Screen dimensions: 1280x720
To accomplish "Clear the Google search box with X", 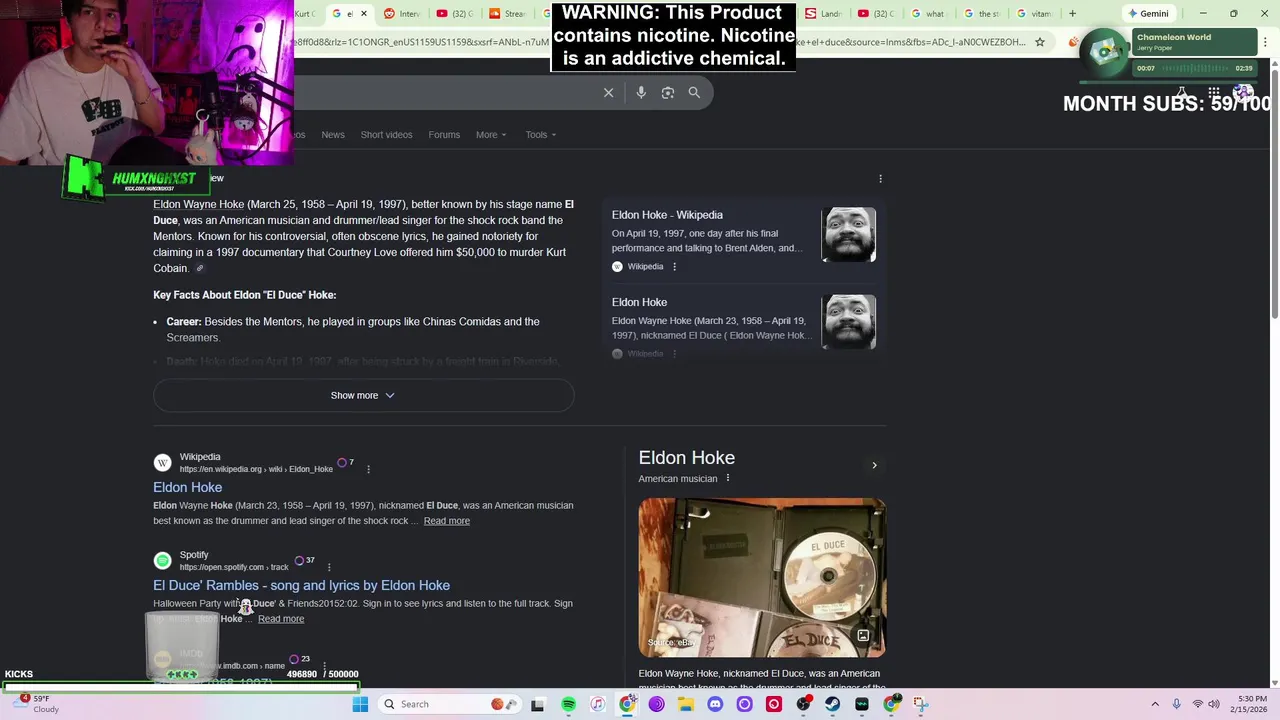I will (608, 92).
